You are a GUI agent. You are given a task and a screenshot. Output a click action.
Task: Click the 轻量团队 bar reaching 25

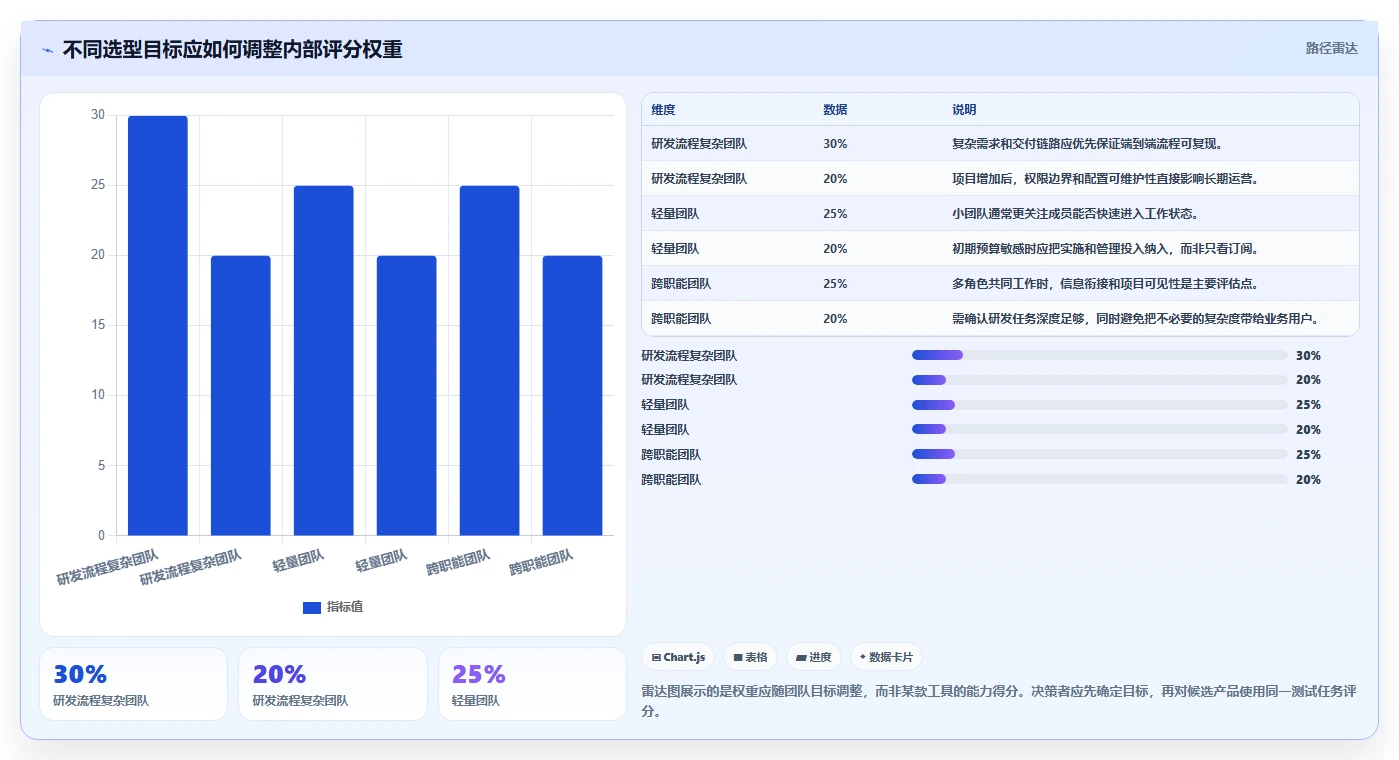(324, 360)
